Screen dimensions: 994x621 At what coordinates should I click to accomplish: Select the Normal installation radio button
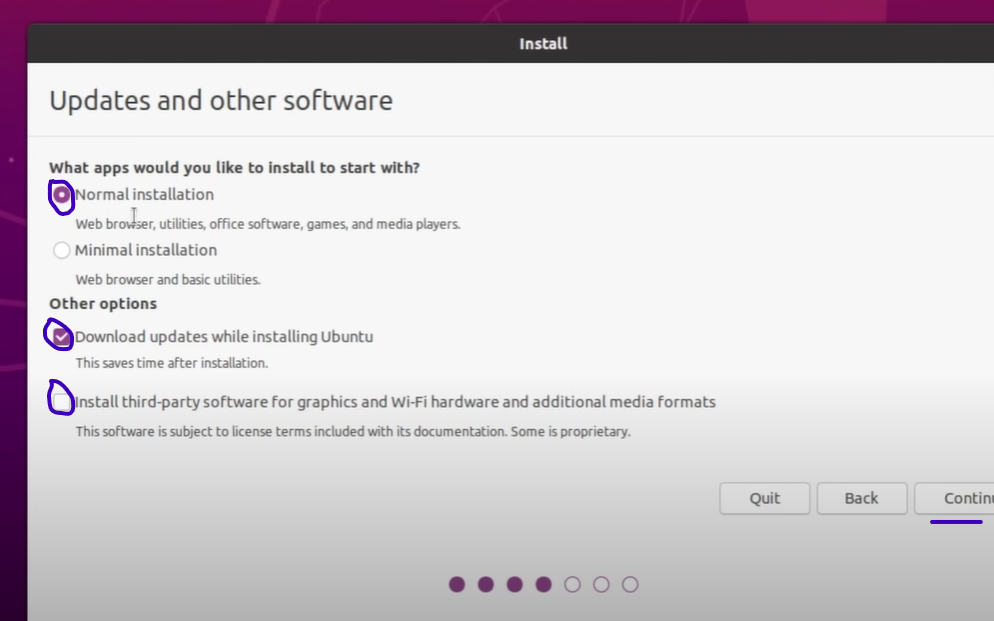pos(62,195)
